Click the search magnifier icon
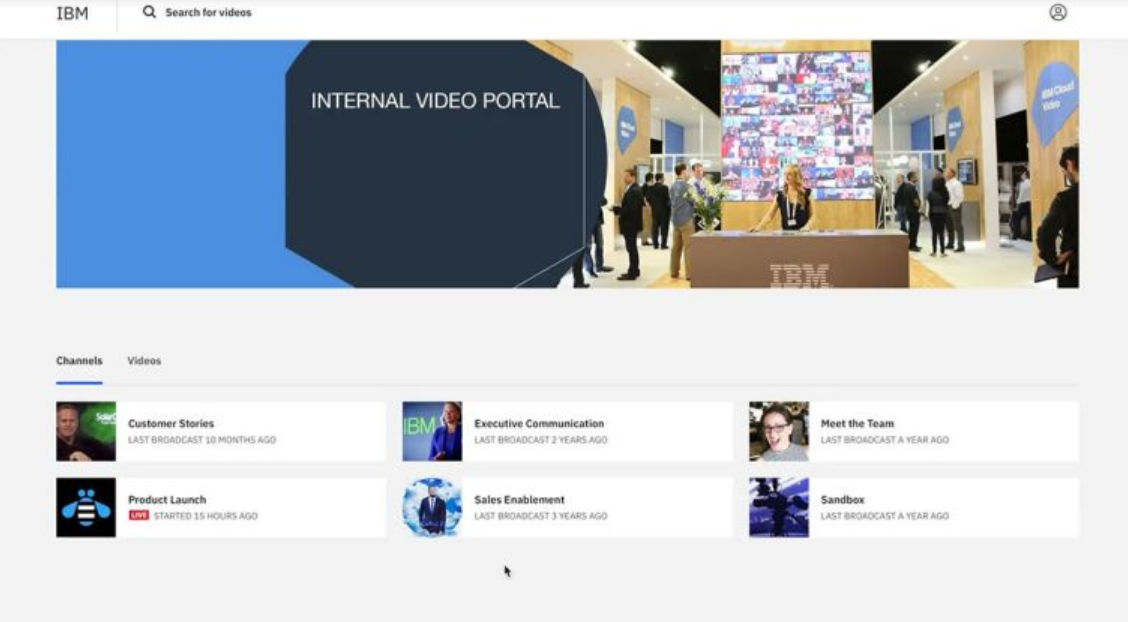The height and width of the screenshot is (622, 1128). 148,13
